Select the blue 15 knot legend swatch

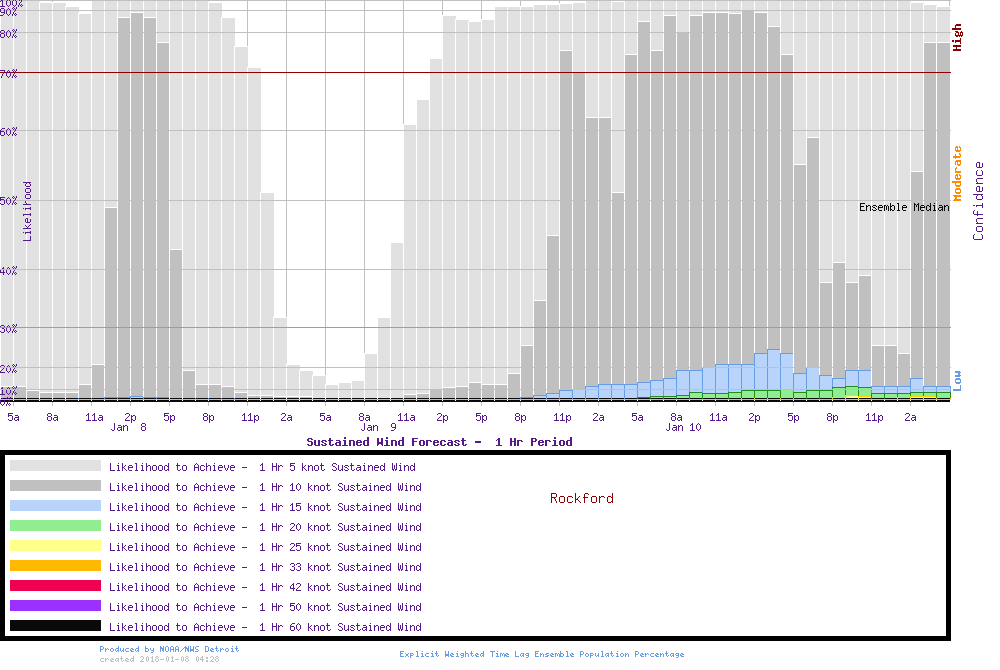tap(55, 506)
